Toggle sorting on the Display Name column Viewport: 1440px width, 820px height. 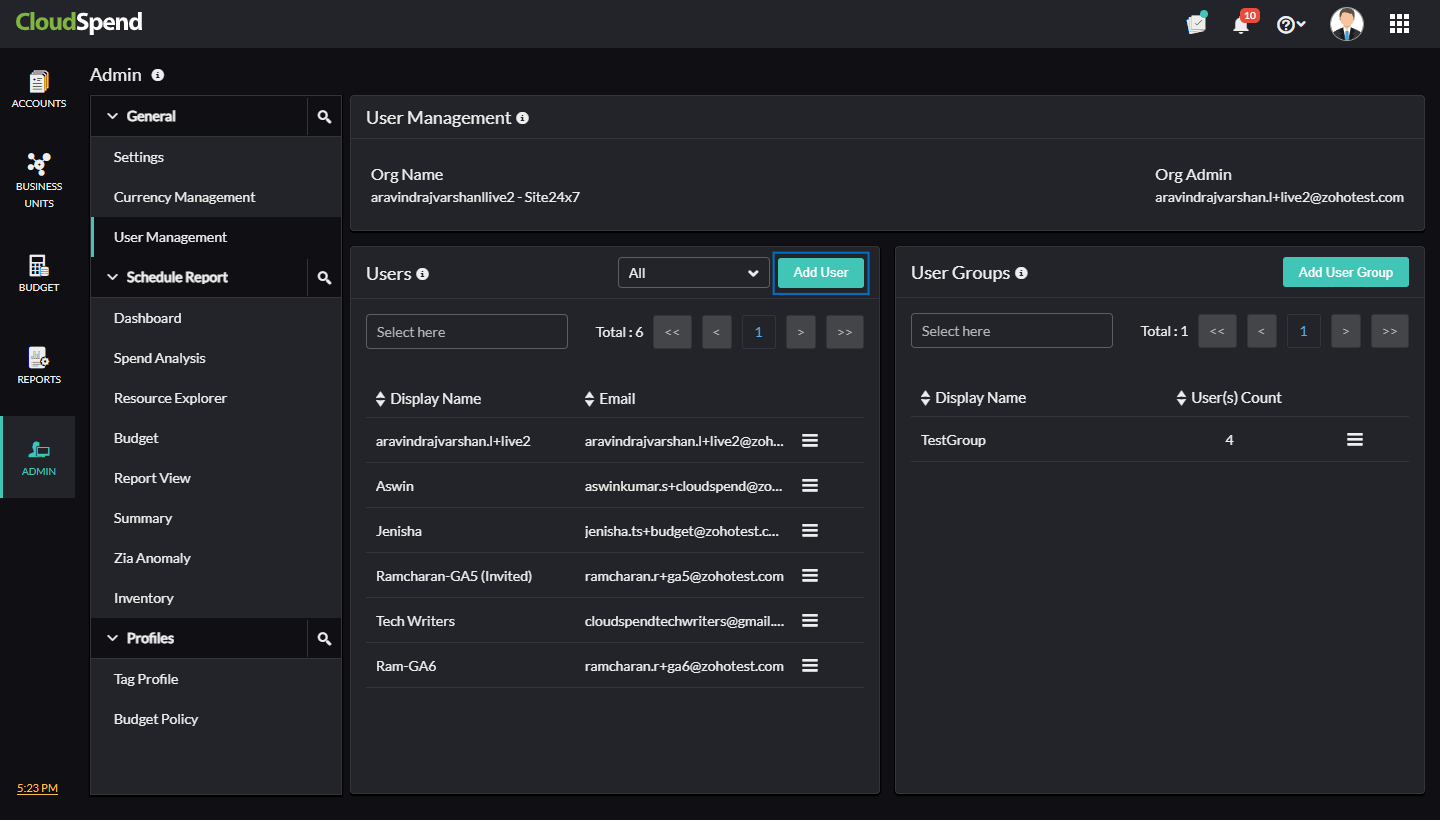click(x=380, y=398)
